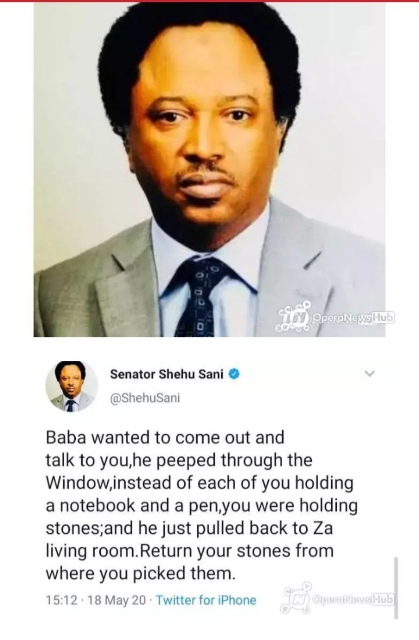
Task: Click the 18 May 20 tweet date
Action: click(x=116, y=600)
